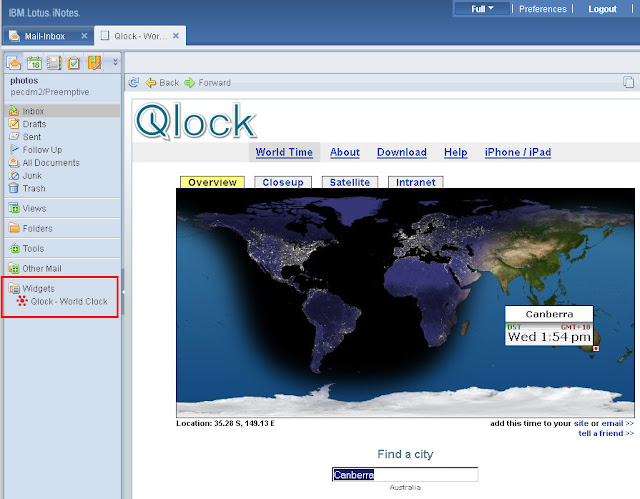Click the Other Mail icon

pos(14,268)
